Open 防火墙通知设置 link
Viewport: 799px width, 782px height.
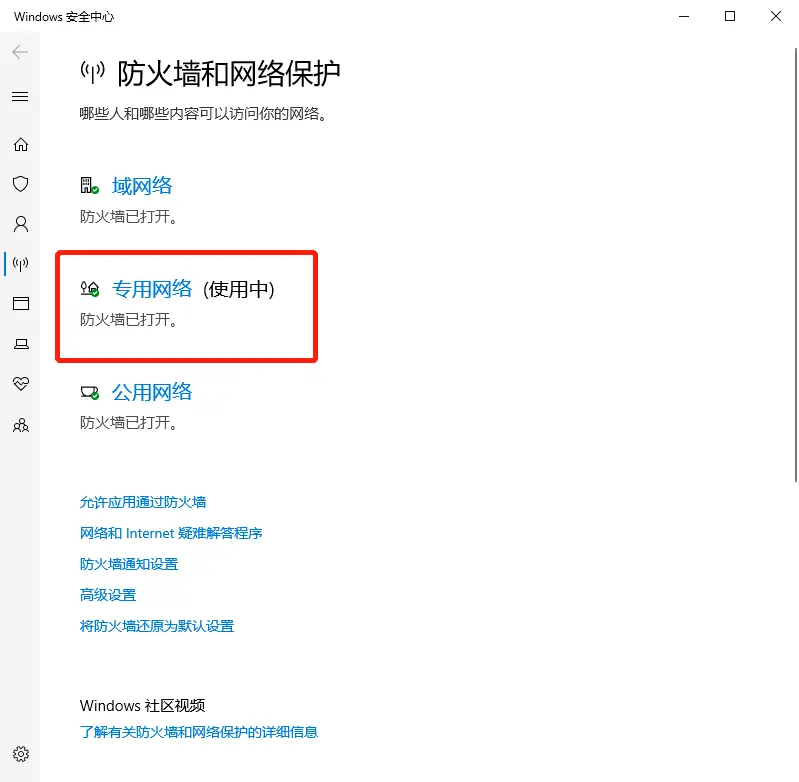(129, 564)
